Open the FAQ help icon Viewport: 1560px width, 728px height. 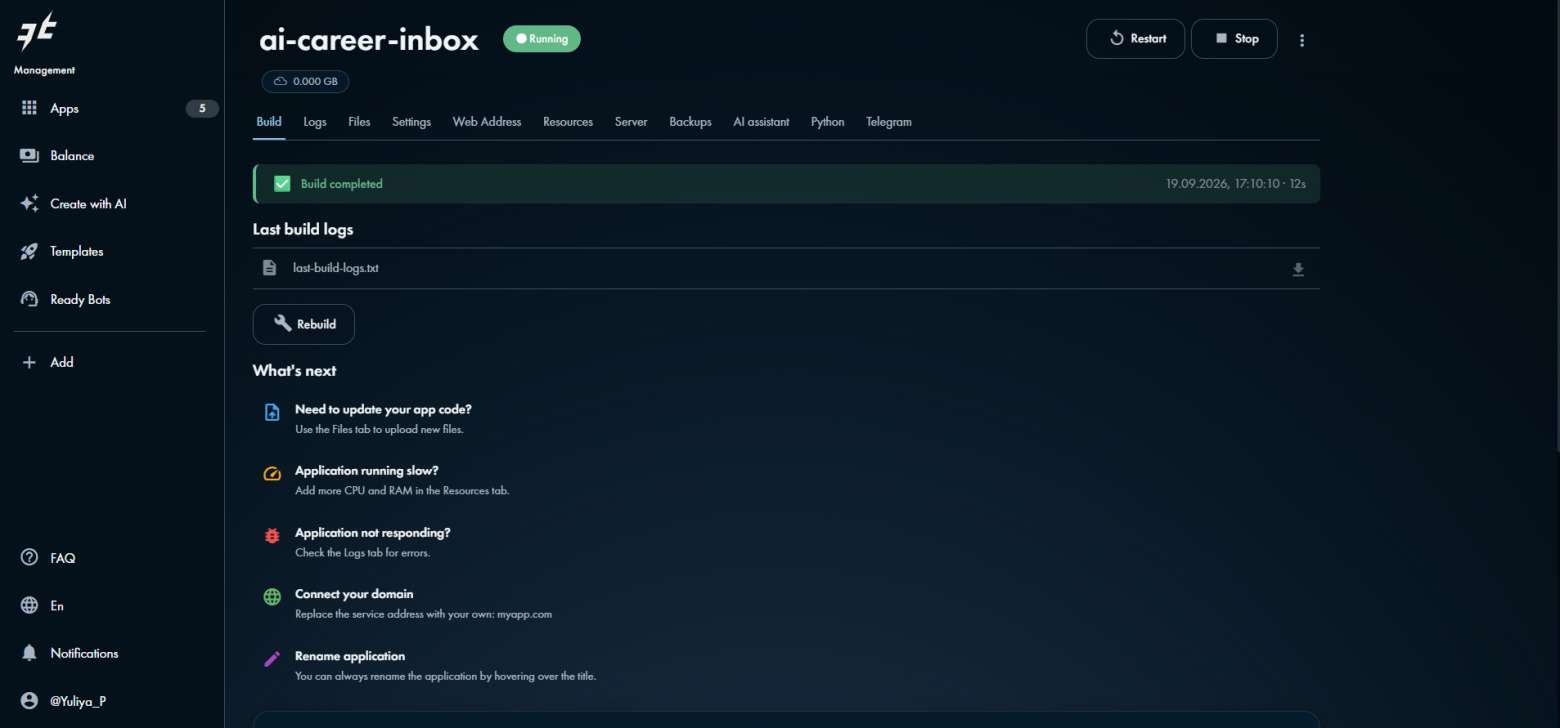pyautogui.click(x=29, y=558)
